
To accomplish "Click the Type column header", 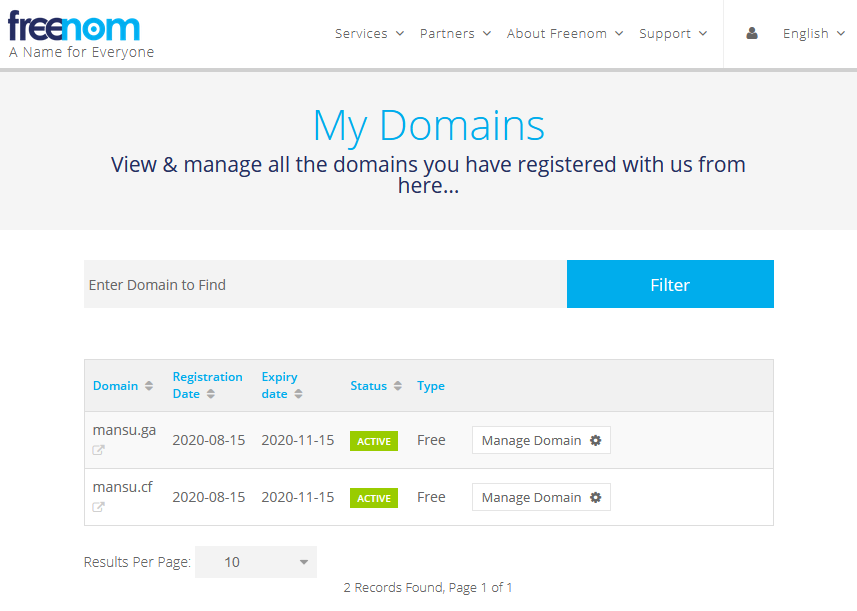I will point(431,386).
